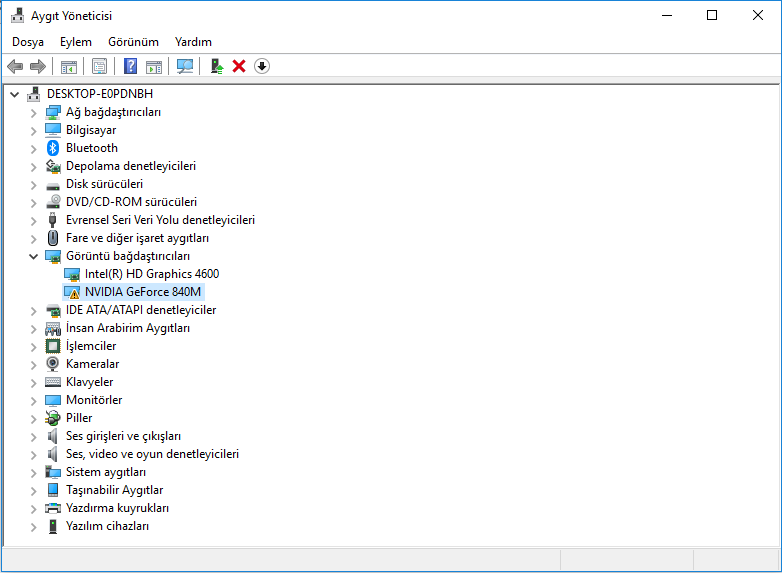The image size is (782, 573).
Task: Open the Dosya menu
Action: click(x=28, y=42)
